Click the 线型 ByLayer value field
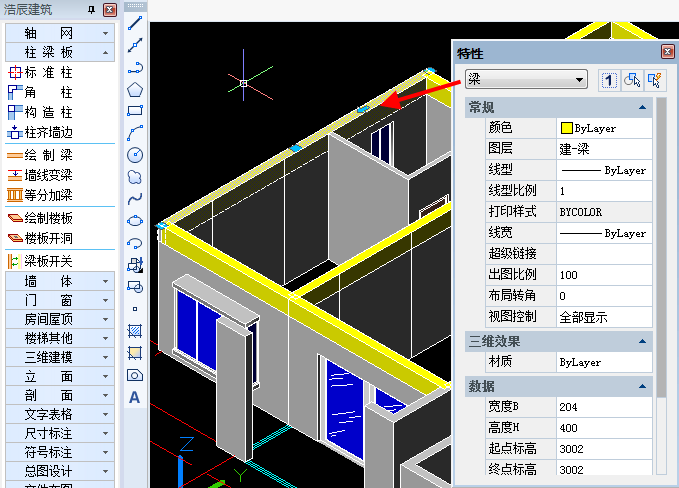The image size is (679, 488). point(604,170)
